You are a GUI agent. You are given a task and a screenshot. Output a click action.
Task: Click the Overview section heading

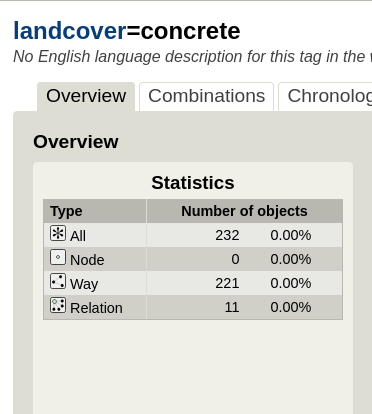(x=76, y=142)
